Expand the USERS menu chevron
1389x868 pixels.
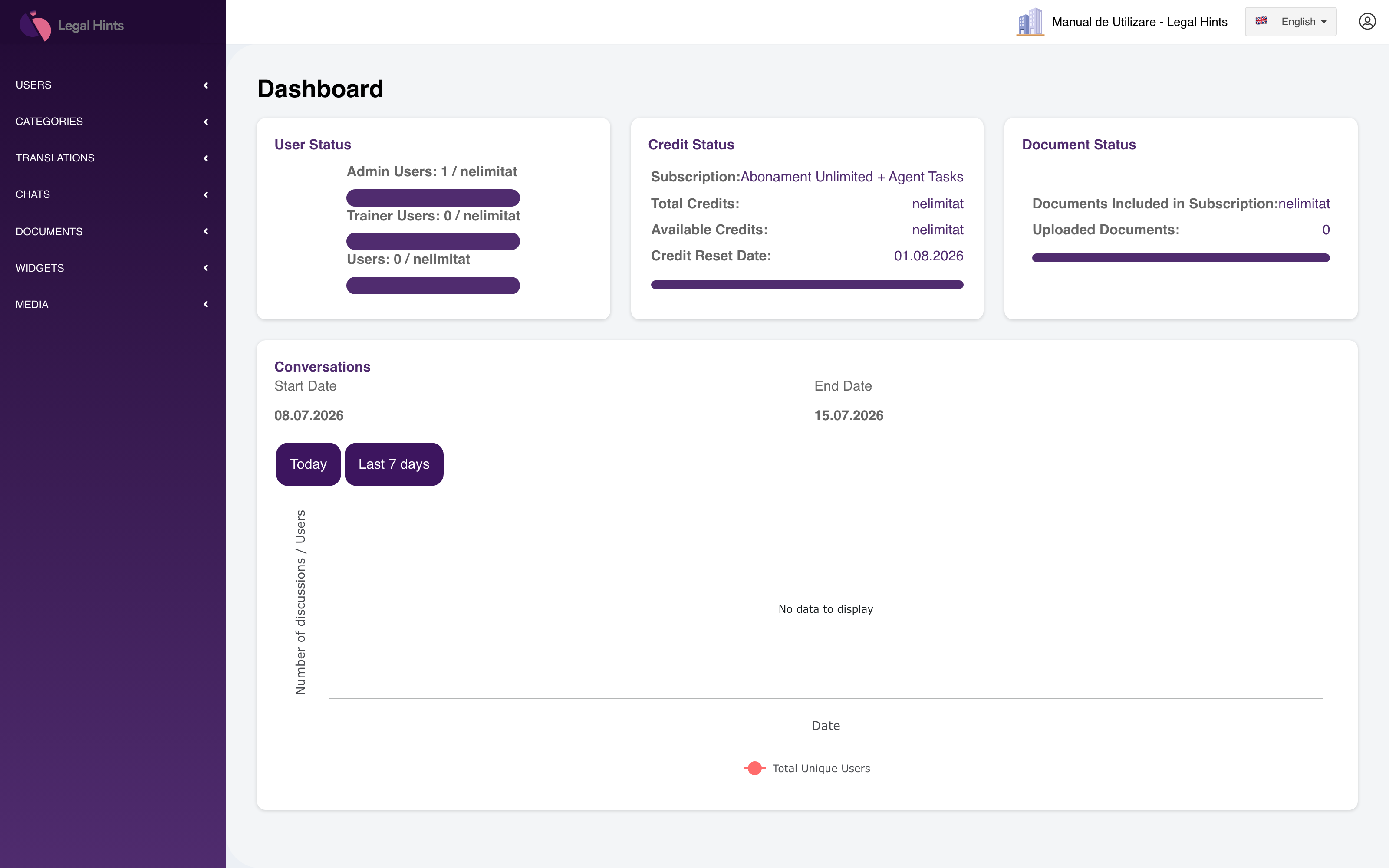206,85
